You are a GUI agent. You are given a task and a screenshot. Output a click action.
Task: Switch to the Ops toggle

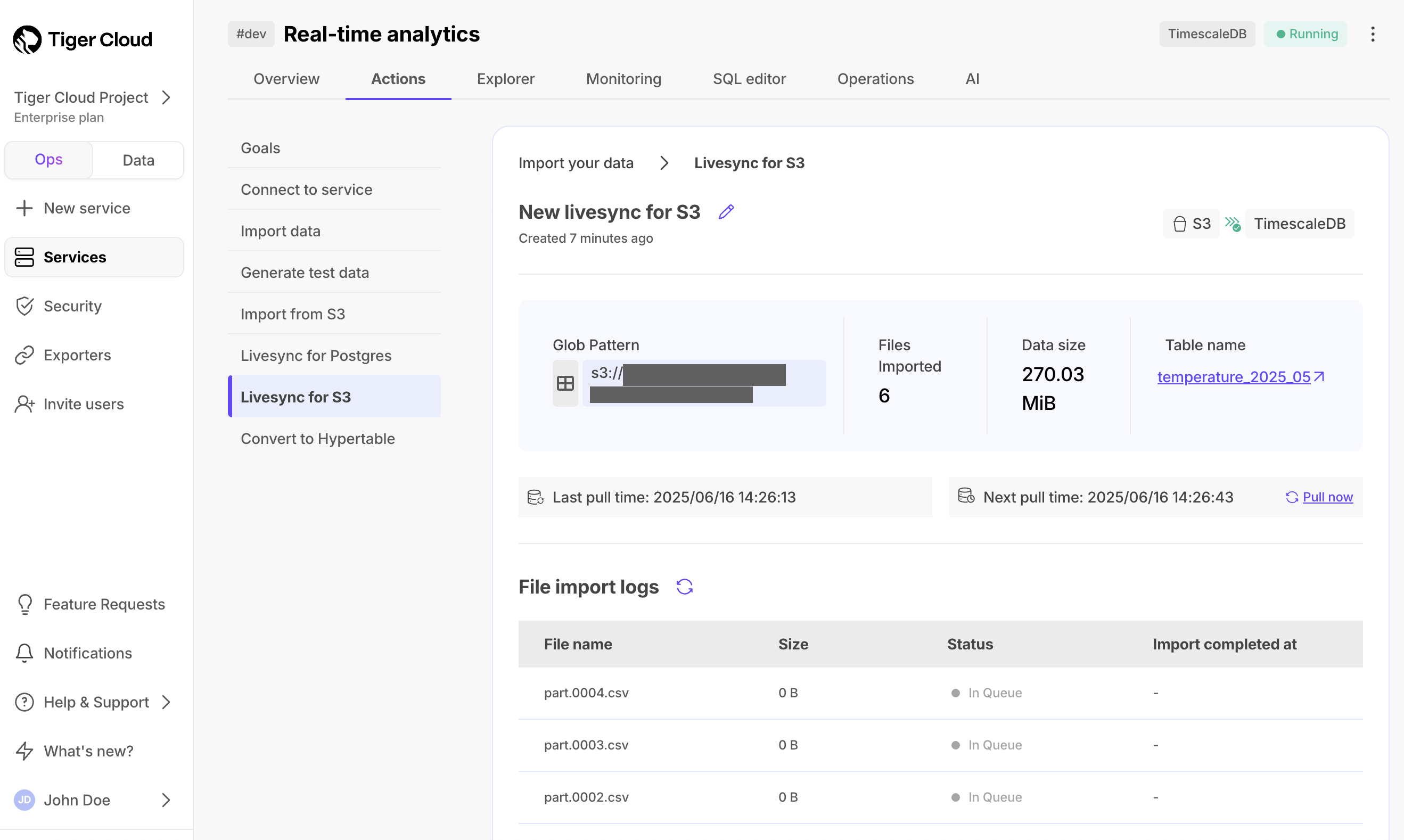tap(48, 160)
